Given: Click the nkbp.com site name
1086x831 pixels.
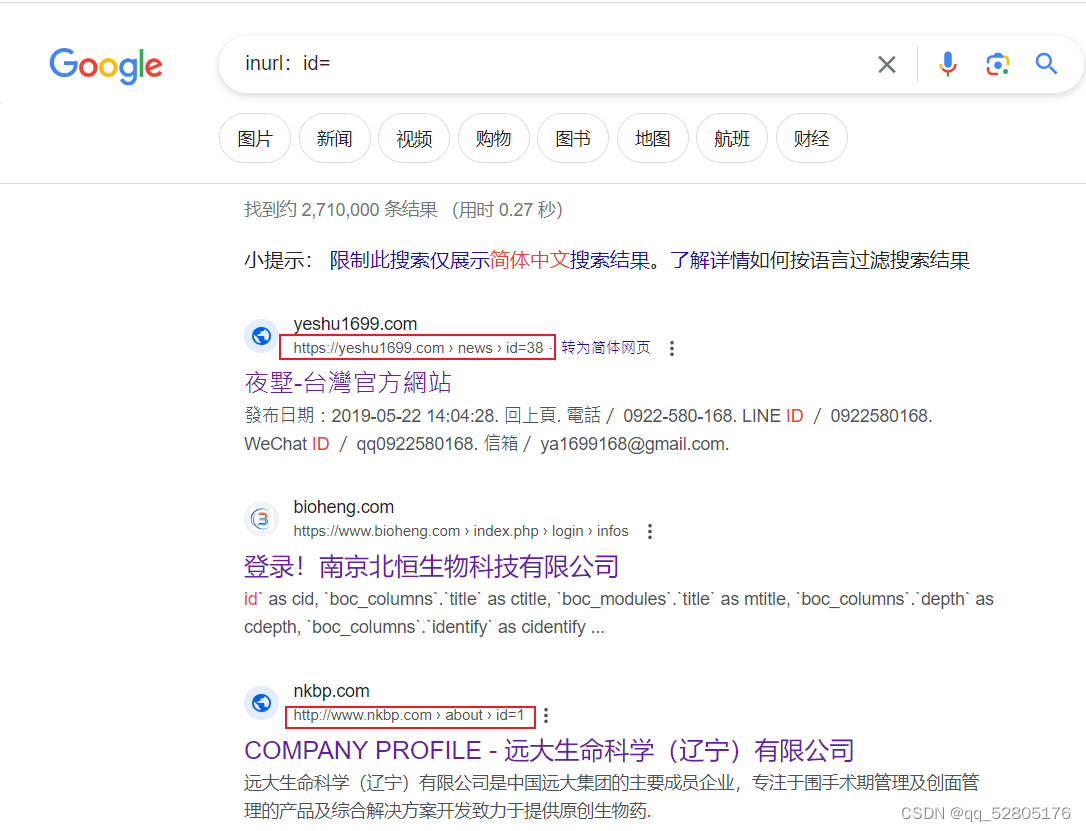Looking at the screenshot, I should tap(331, 691).
